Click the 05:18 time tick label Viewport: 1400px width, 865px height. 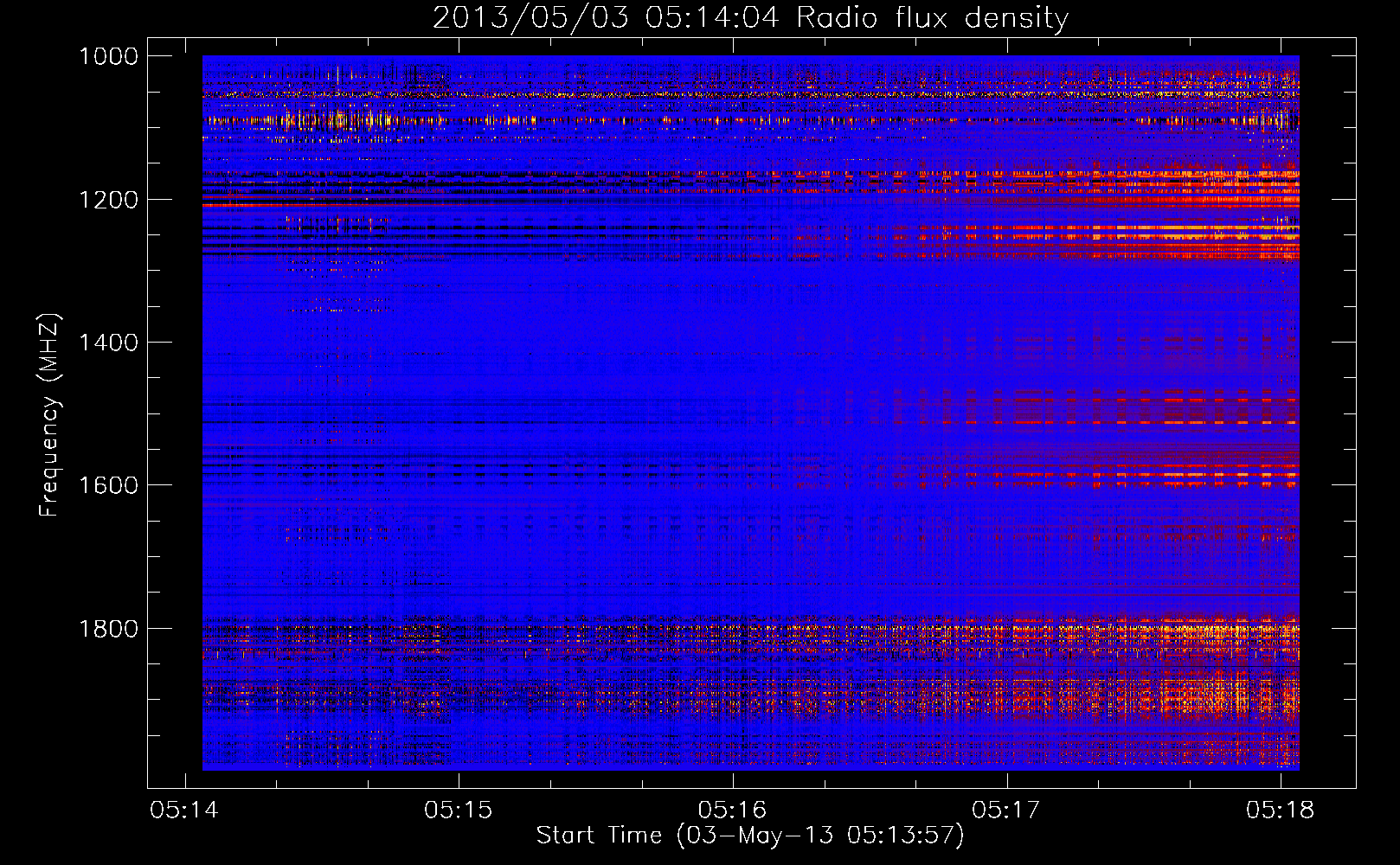[x=1281, y=810]
